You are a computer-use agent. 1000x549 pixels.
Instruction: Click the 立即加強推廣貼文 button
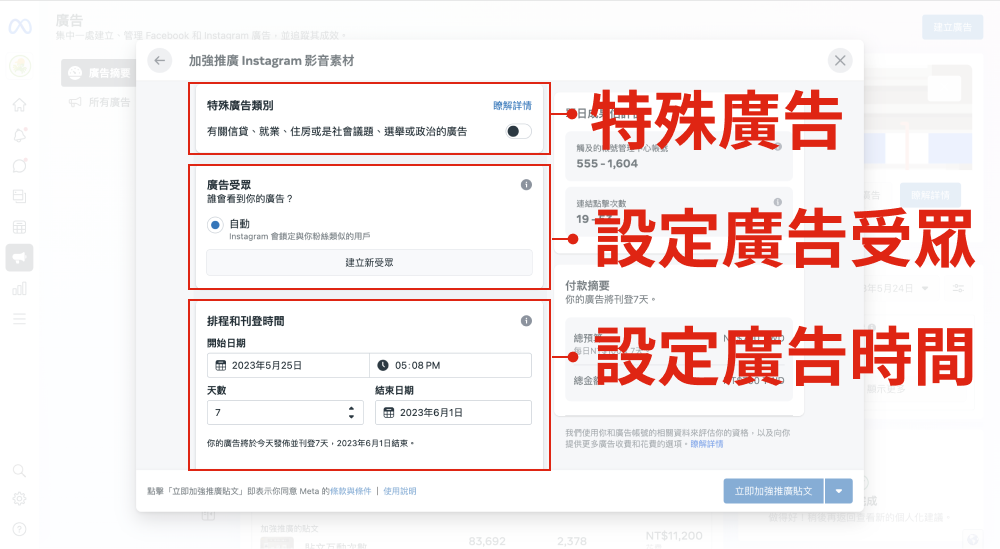tap(773, 491)
